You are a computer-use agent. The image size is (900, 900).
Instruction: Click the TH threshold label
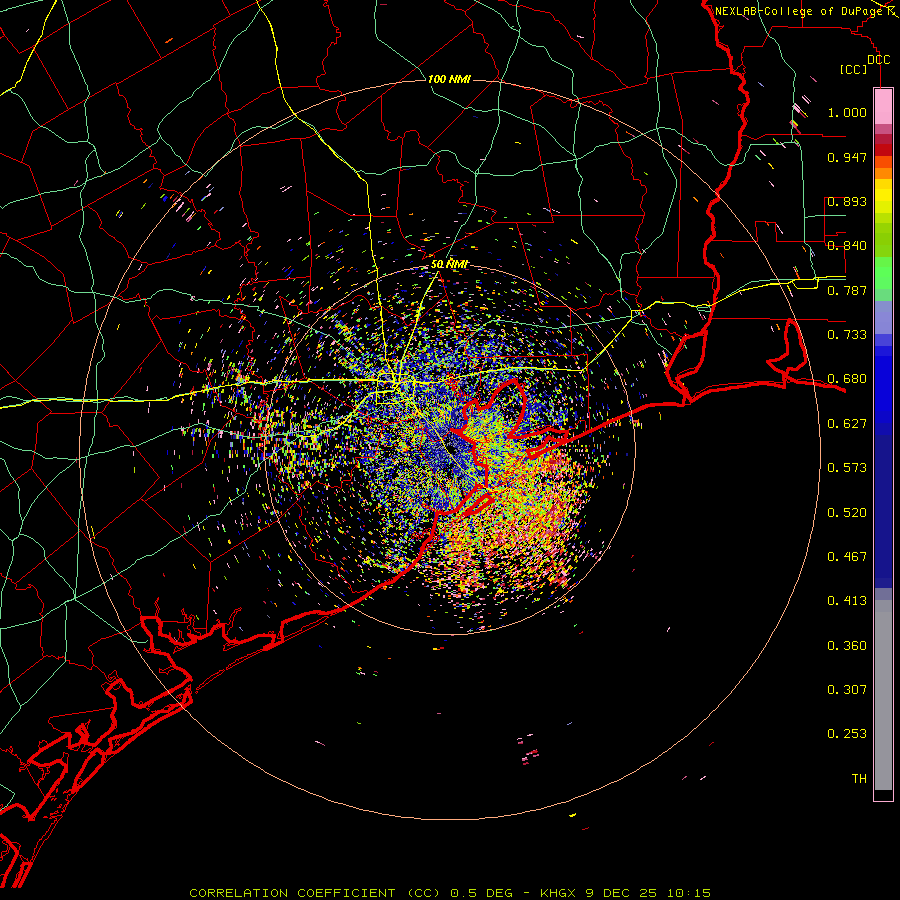click(859, 779)
